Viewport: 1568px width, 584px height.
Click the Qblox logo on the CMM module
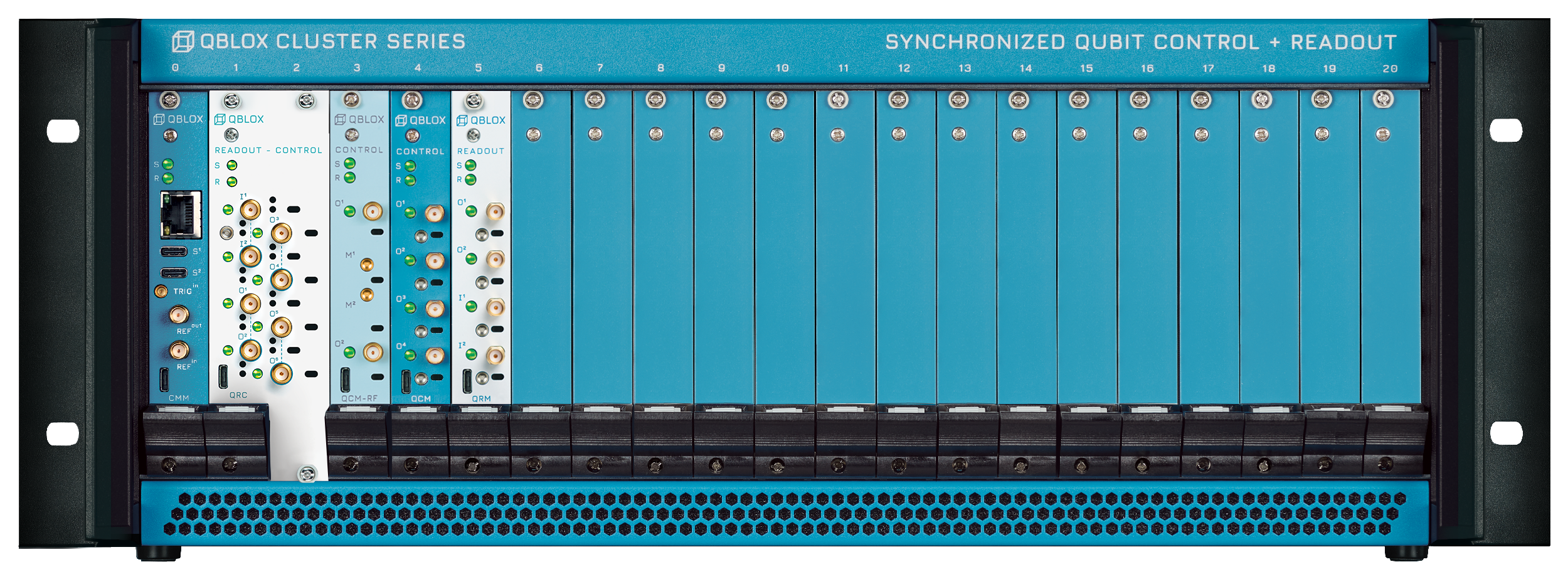(x=179, y=119)
